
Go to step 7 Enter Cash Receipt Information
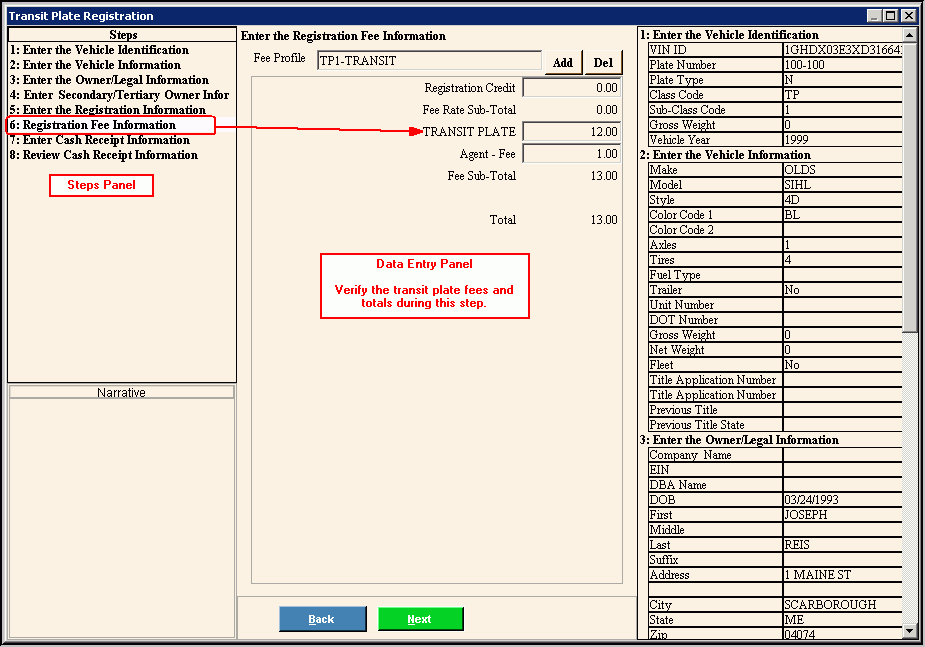[x=99, y=140]
